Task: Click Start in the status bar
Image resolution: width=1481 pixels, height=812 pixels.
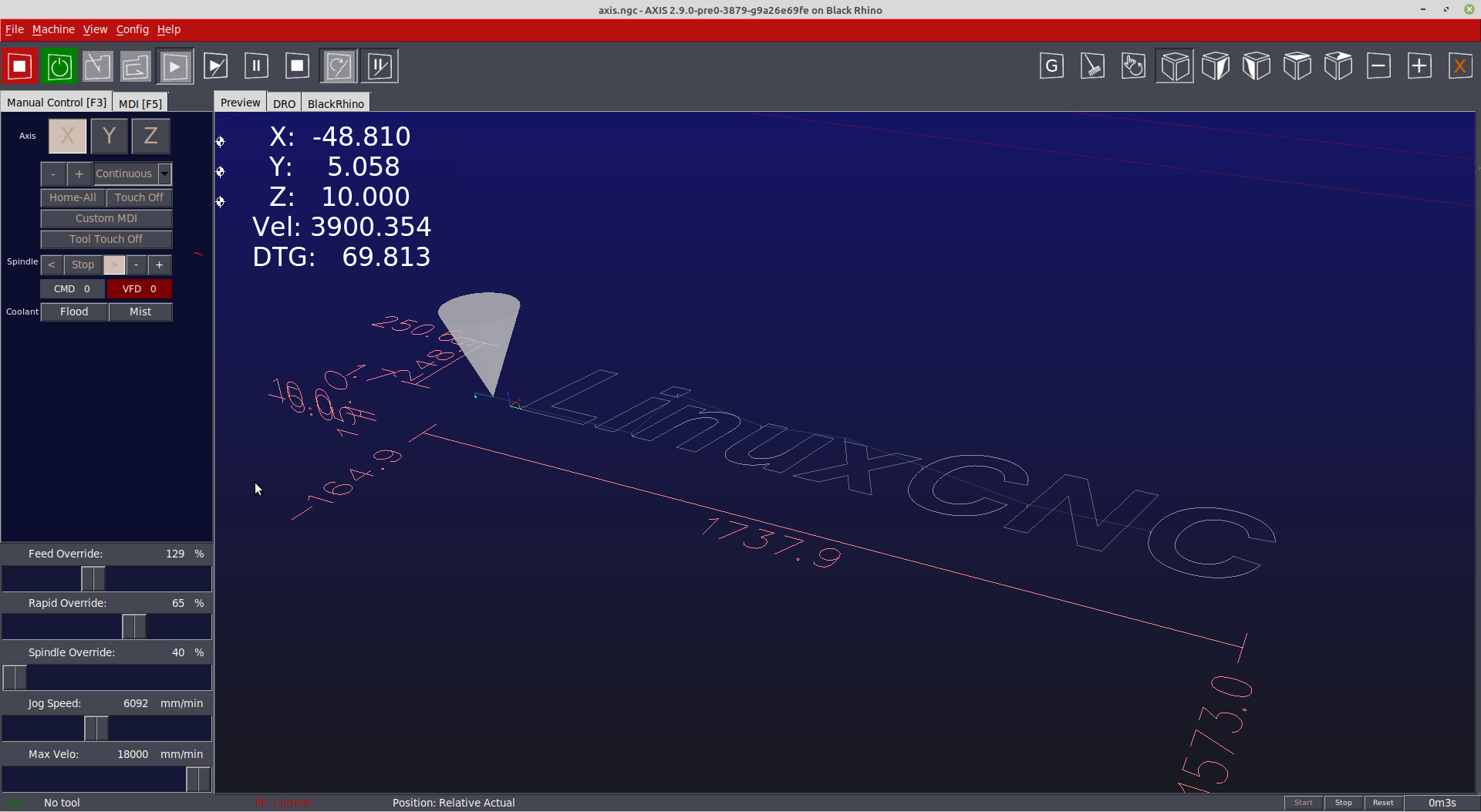Action: click(x=1304, y=803)
